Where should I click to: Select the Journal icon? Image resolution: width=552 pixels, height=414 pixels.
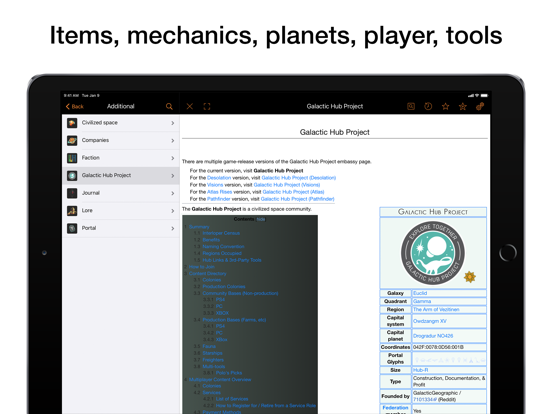[x=72, y=193]
